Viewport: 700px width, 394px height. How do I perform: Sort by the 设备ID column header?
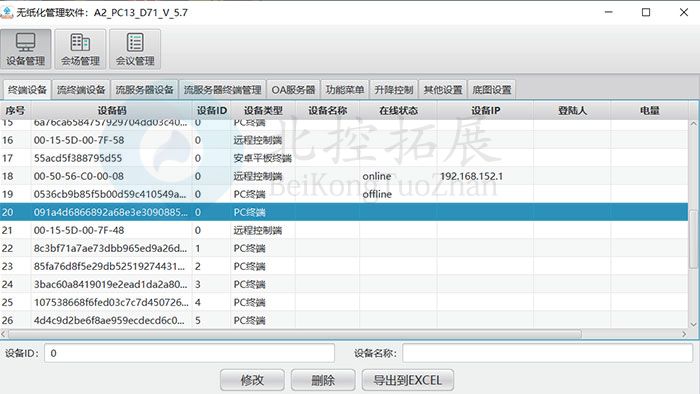[x=212, y=110]
